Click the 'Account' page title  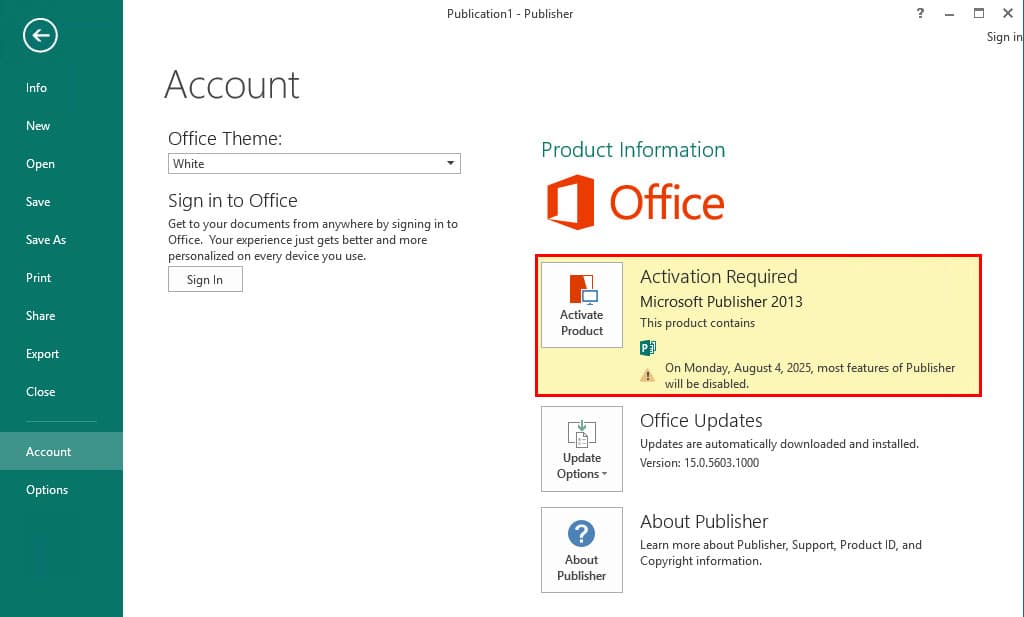point(232,85)
